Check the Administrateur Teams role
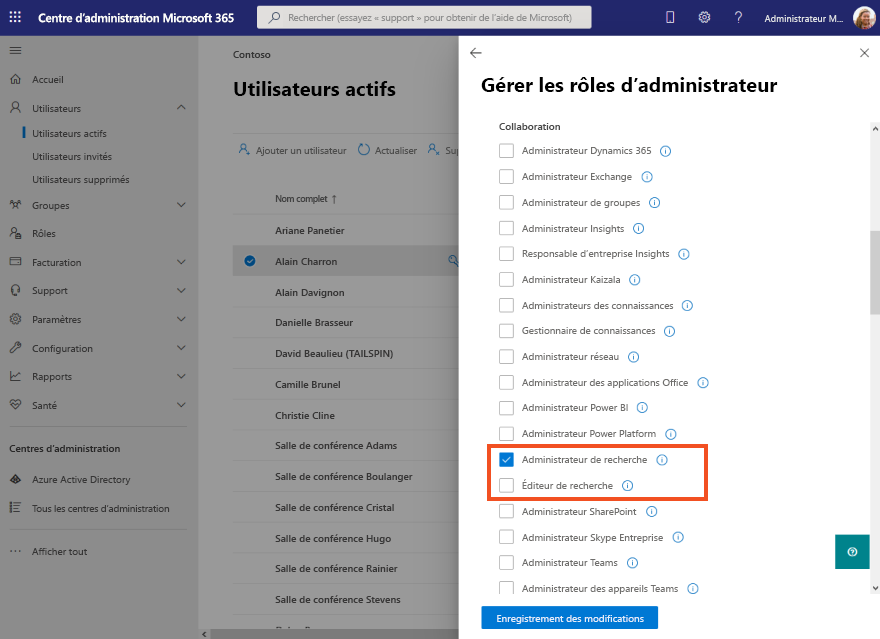The height and width of the screenshot is (639, 880). click(x=505, y=562)
